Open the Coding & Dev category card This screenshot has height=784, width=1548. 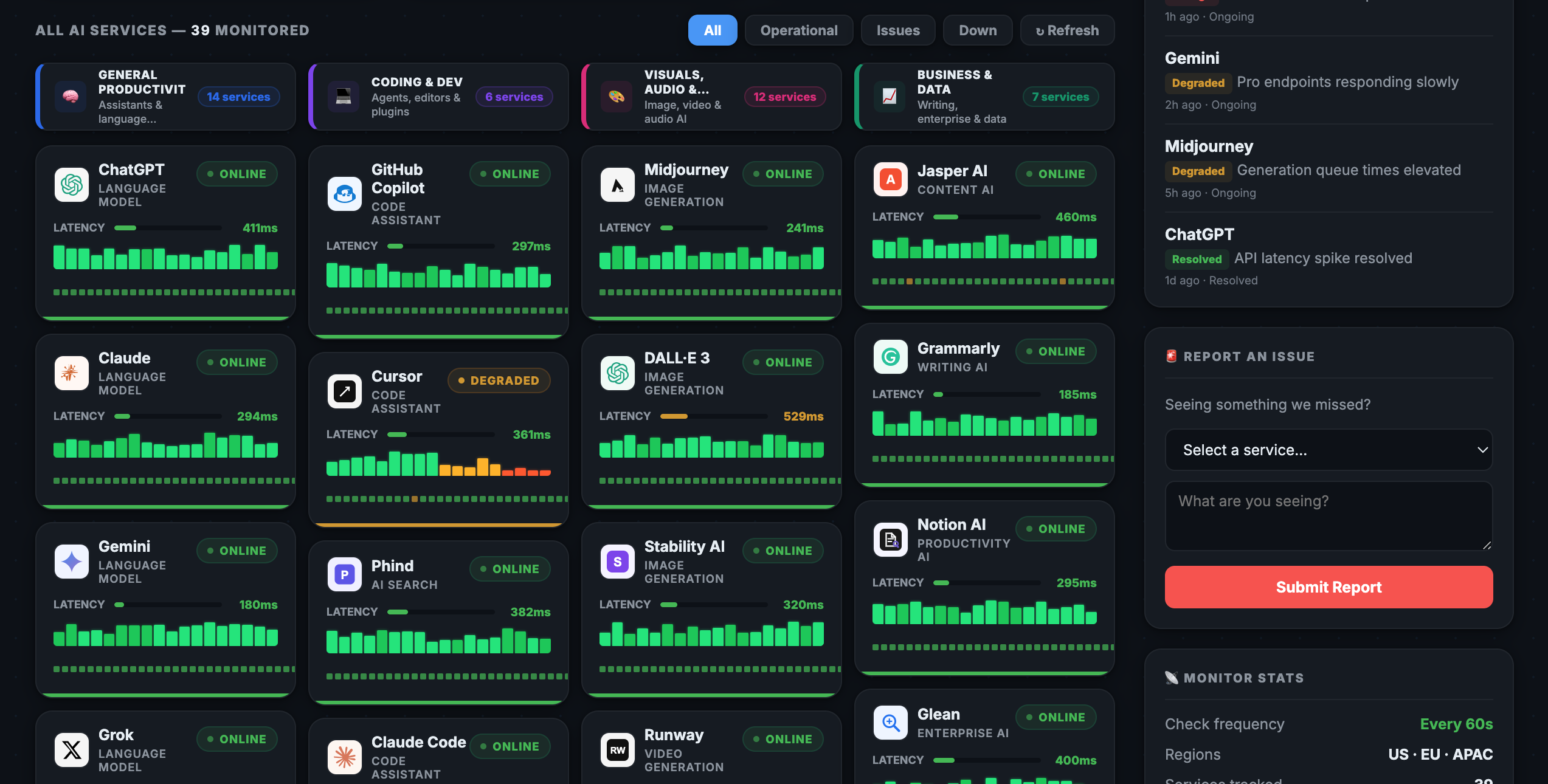click(x=438, y=97)
